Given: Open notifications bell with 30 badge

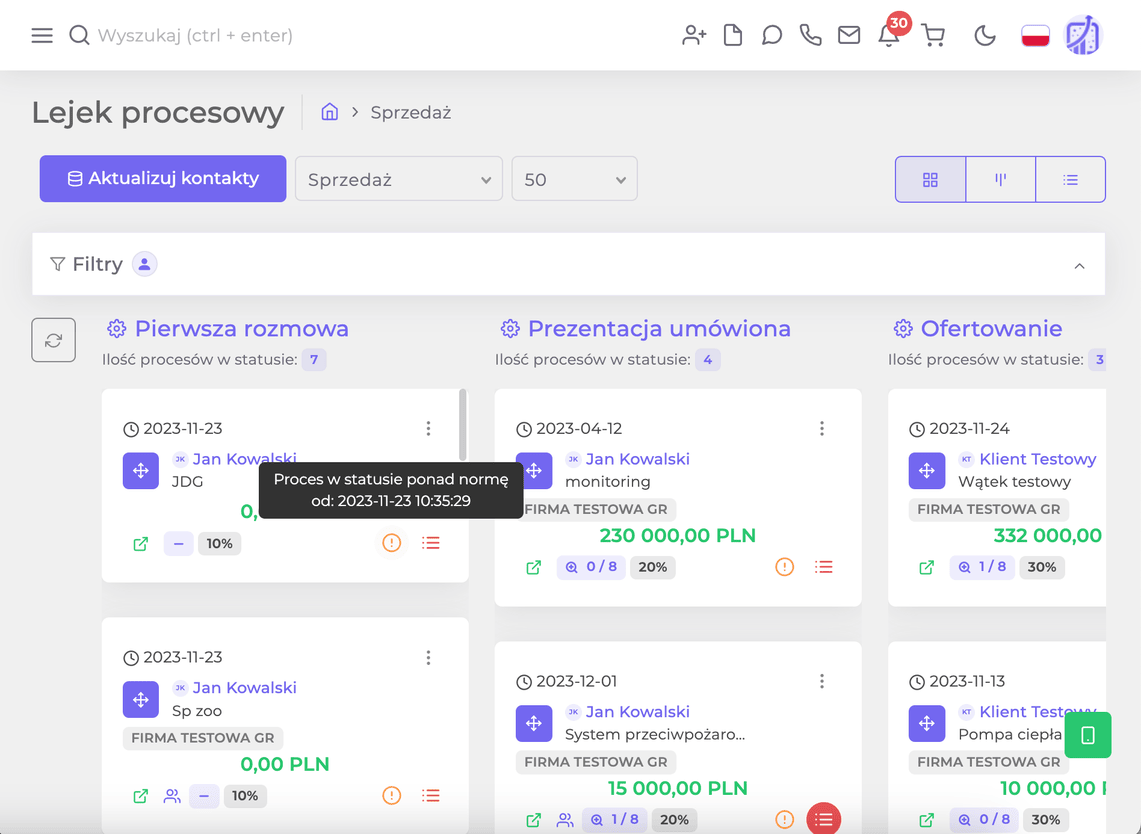Looking at the screenshot, I should coord(889,33).
